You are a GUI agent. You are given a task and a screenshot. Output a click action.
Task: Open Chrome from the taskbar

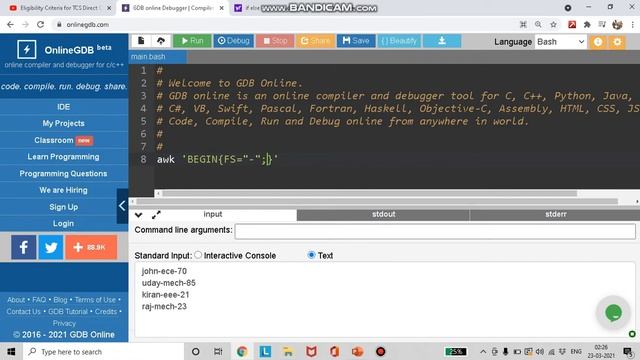click(242, 351)
